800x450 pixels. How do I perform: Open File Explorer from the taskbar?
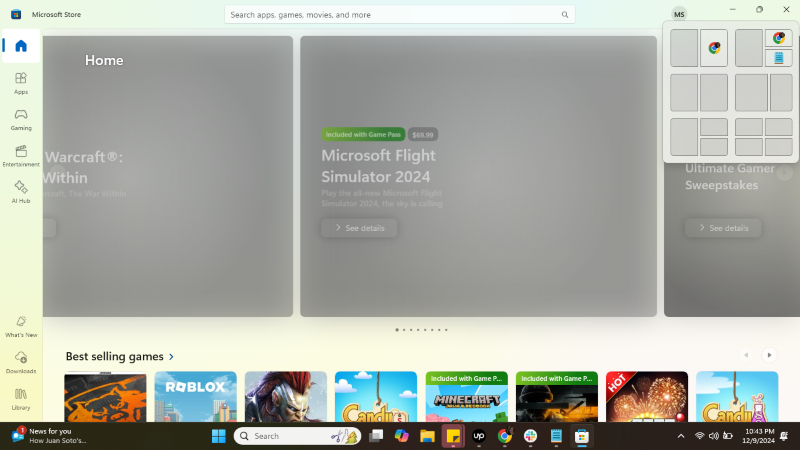427,436
